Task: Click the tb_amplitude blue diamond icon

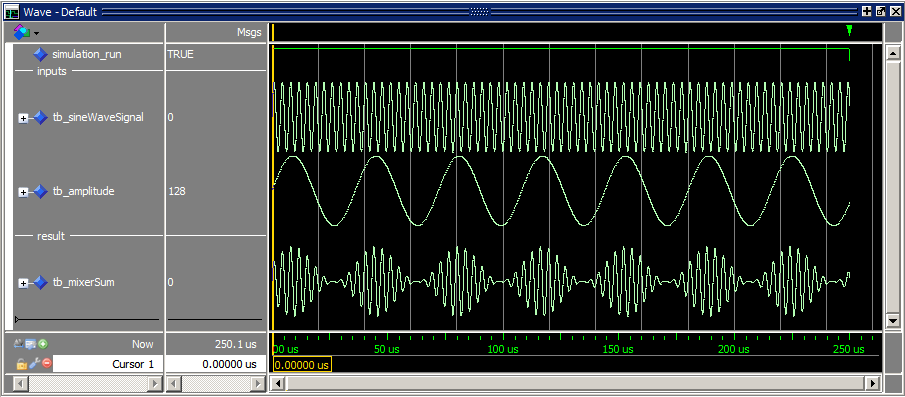Action: (x=40, y=192)
